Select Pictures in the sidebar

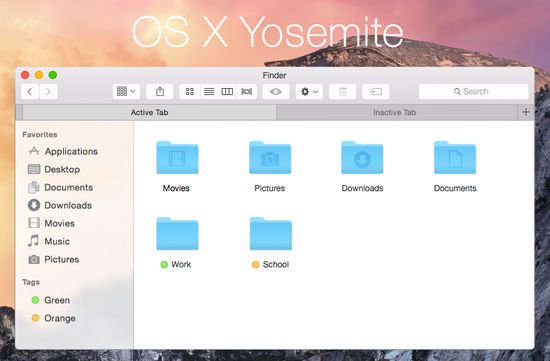pos(54,259)
